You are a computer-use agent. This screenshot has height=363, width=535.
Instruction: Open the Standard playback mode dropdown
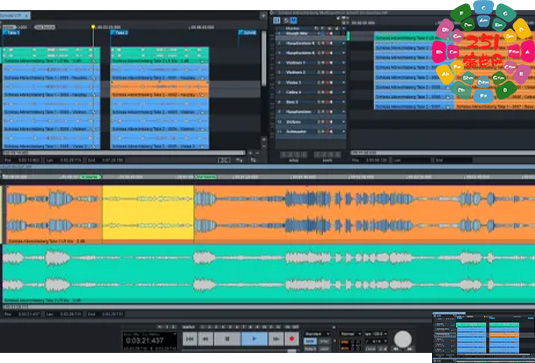317,334
